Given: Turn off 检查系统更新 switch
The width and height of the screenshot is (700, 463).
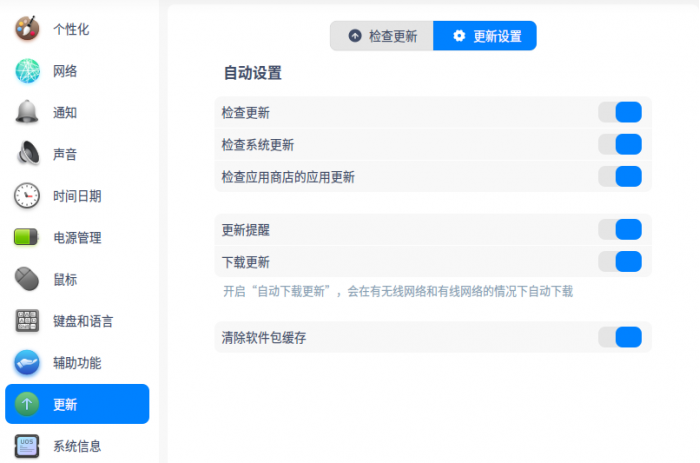Looking at the screenshot, I should (x=620, y=144).
